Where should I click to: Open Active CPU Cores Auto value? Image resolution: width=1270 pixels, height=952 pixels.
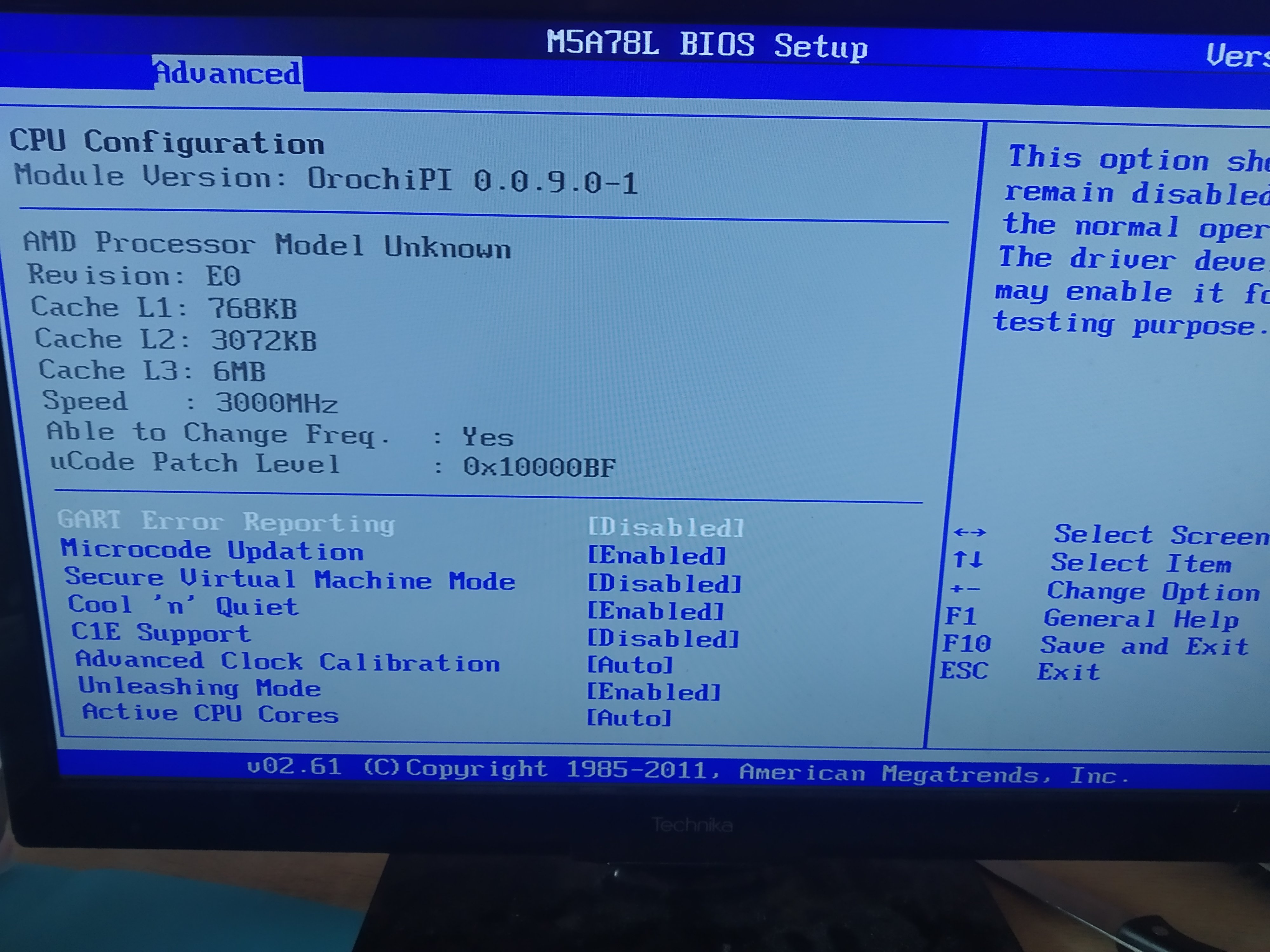click(629, 718)
